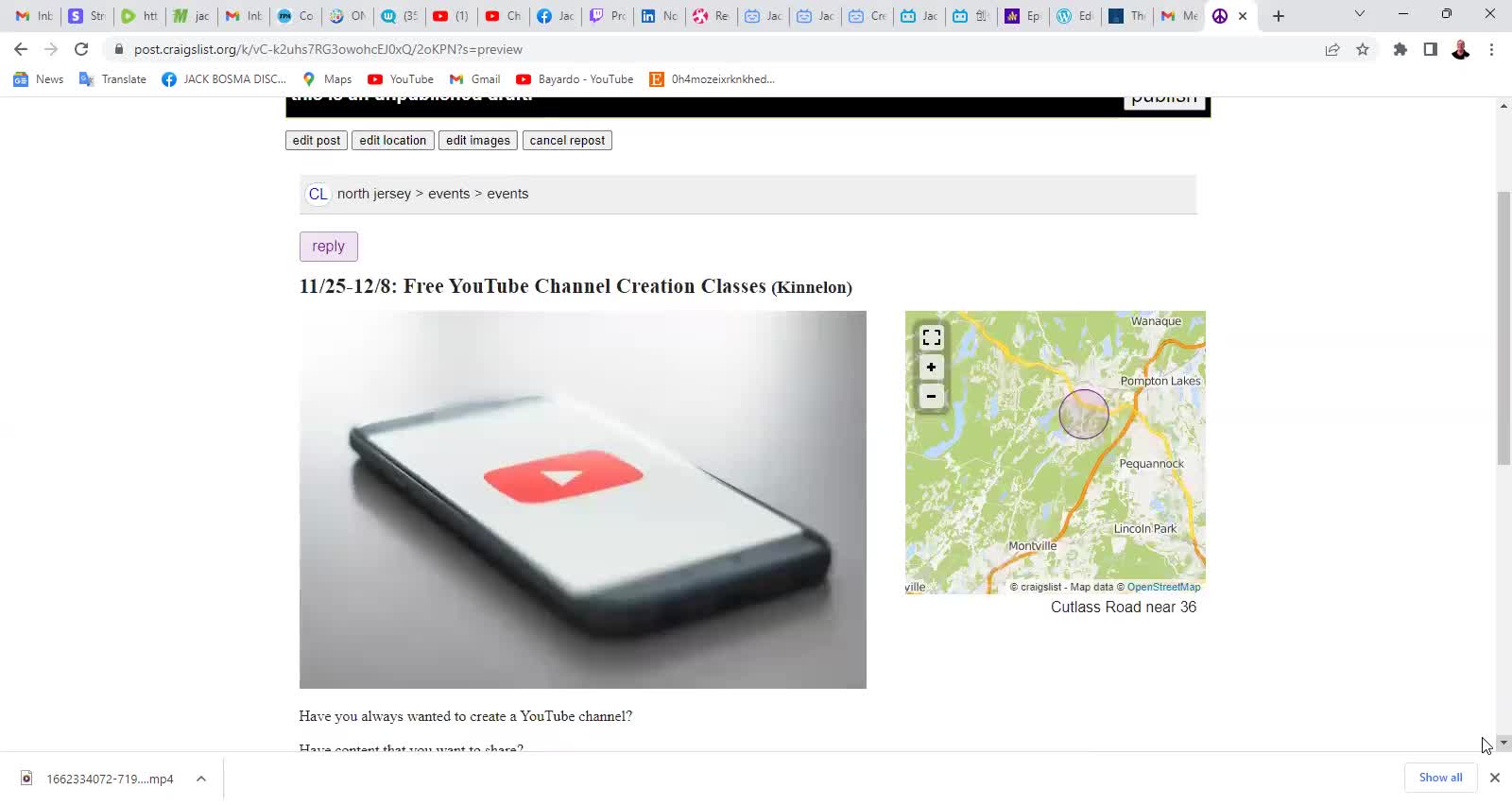The height and width of the screenshot is (805, 1512).
Task: Open the JACK BOSMA DISC... Facebook bookmark
Action: click(224, 79)
